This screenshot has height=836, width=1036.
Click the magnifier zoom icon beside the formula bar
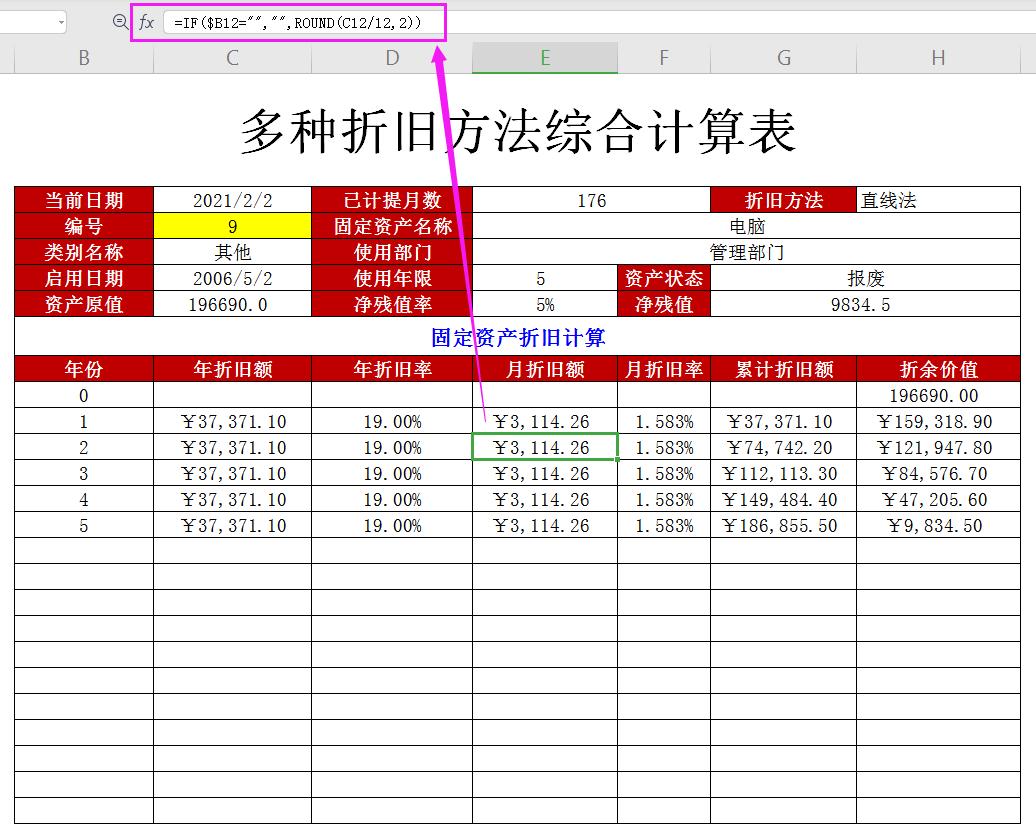[122, 22]
